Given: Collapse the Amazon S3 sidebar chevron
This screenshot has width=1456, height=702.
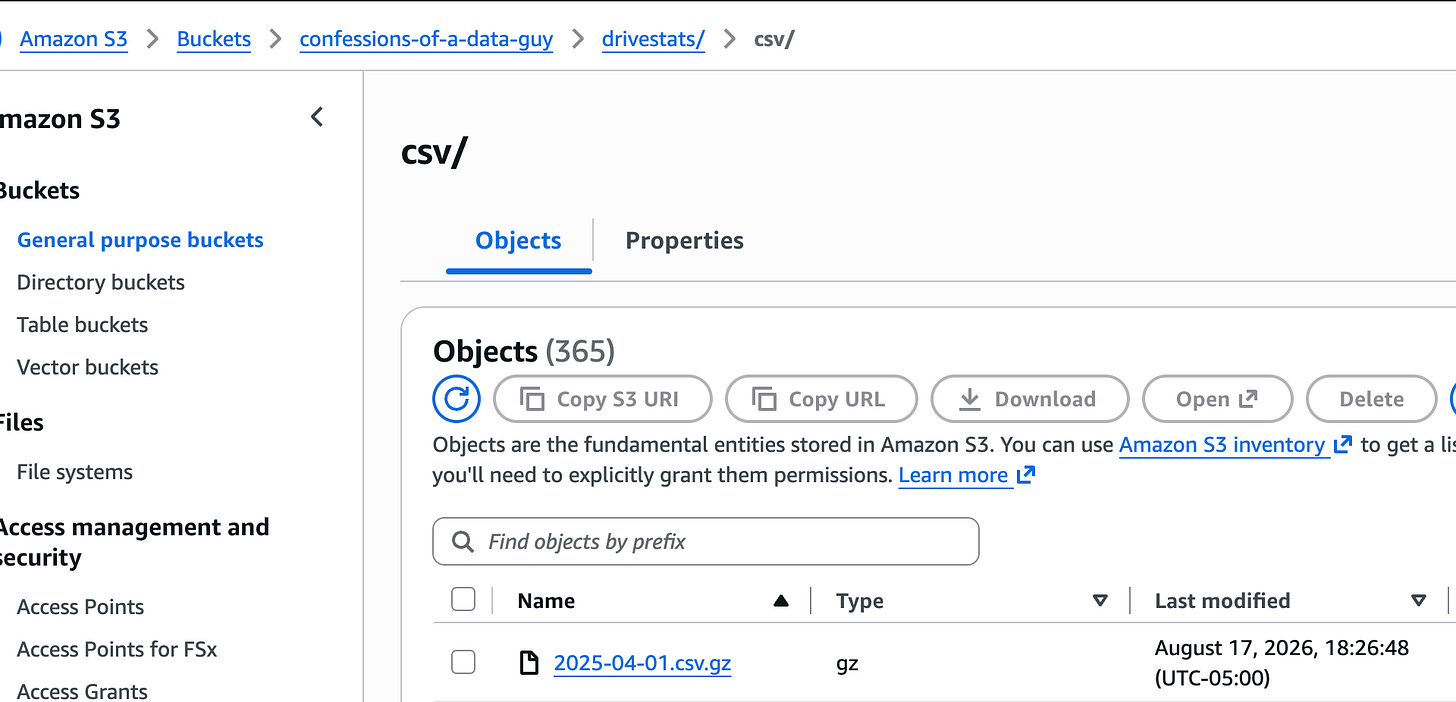Looking at the screenshot, I should pyautogui.click(x=317, y=117).
